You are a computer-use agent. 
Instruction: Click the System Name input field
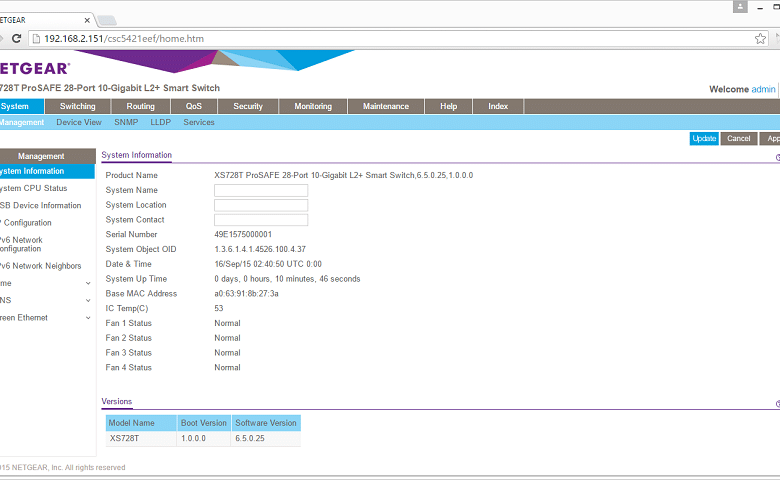tap(261, 191)
